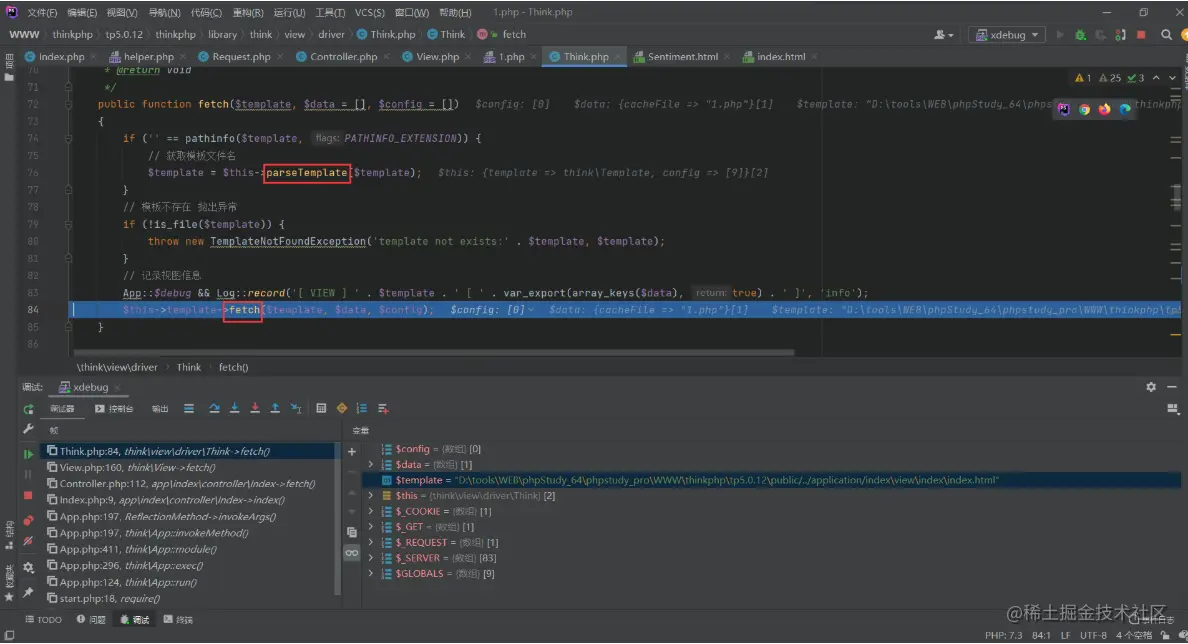Click the Step Over icon
Screen dimensions: 1188x644
[214, 408]
